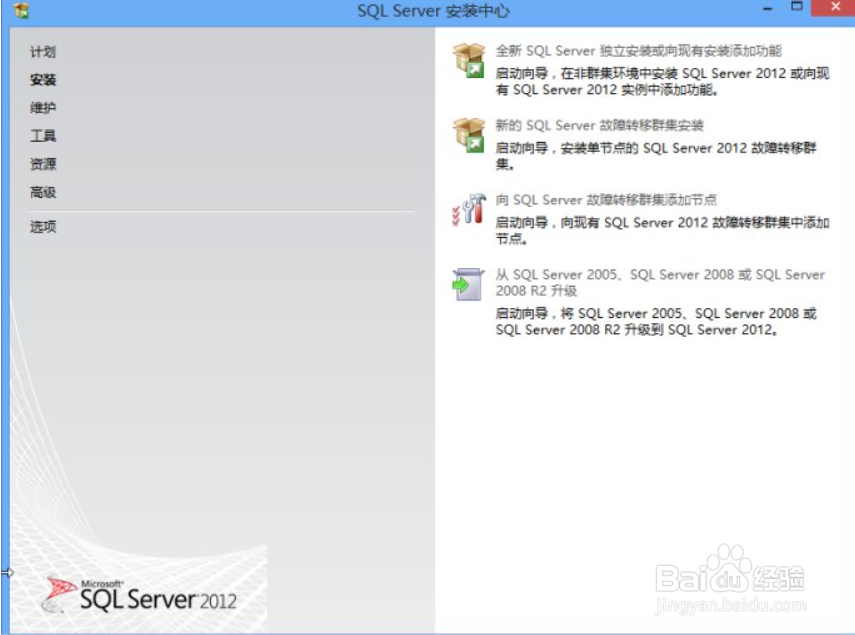Maximize the SQL Server installation center window
The image size is (855, 635).
(x=797, y=7)
